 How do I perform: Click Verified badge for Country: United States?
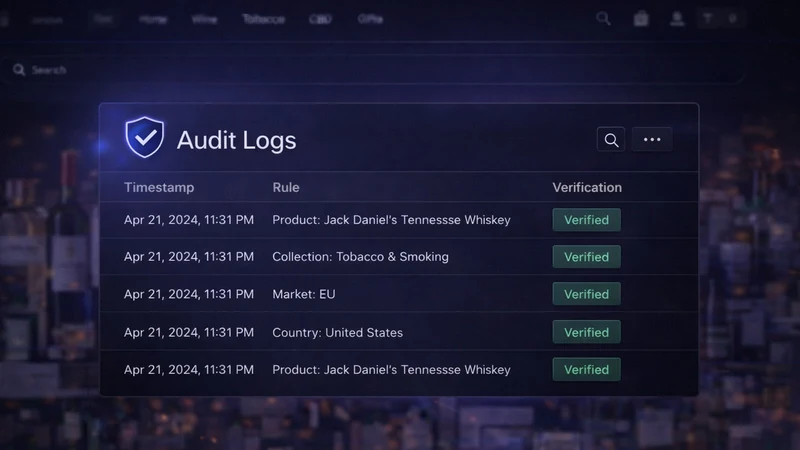coord(587,332)
